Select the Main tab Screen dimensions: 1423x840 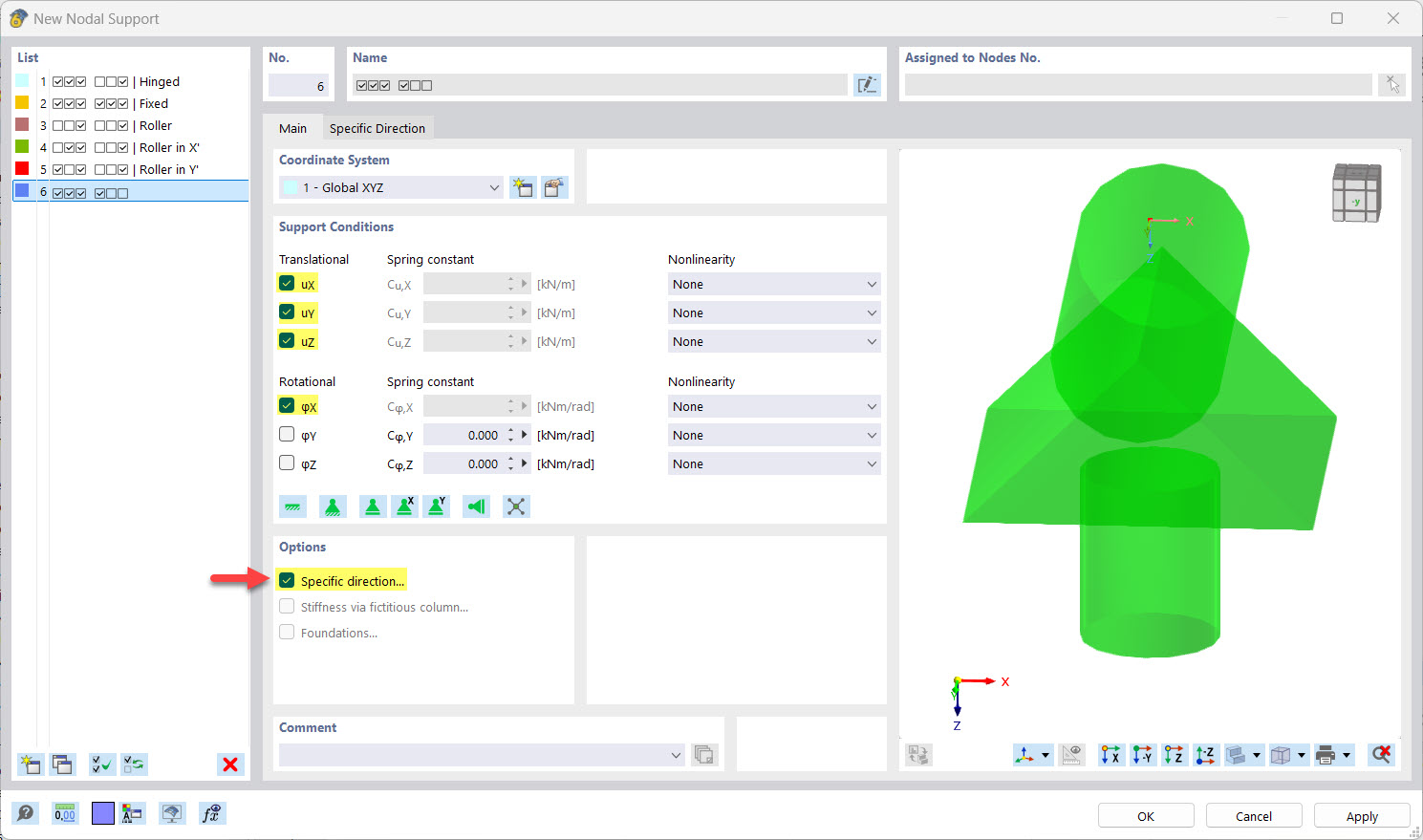pos(292,127)
